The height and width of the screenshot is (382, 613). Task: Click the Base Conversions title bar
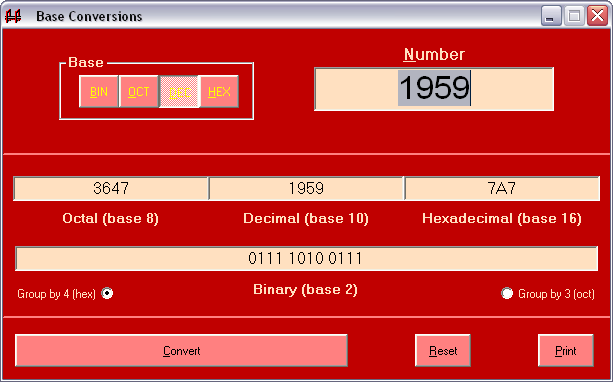[274, 16]
